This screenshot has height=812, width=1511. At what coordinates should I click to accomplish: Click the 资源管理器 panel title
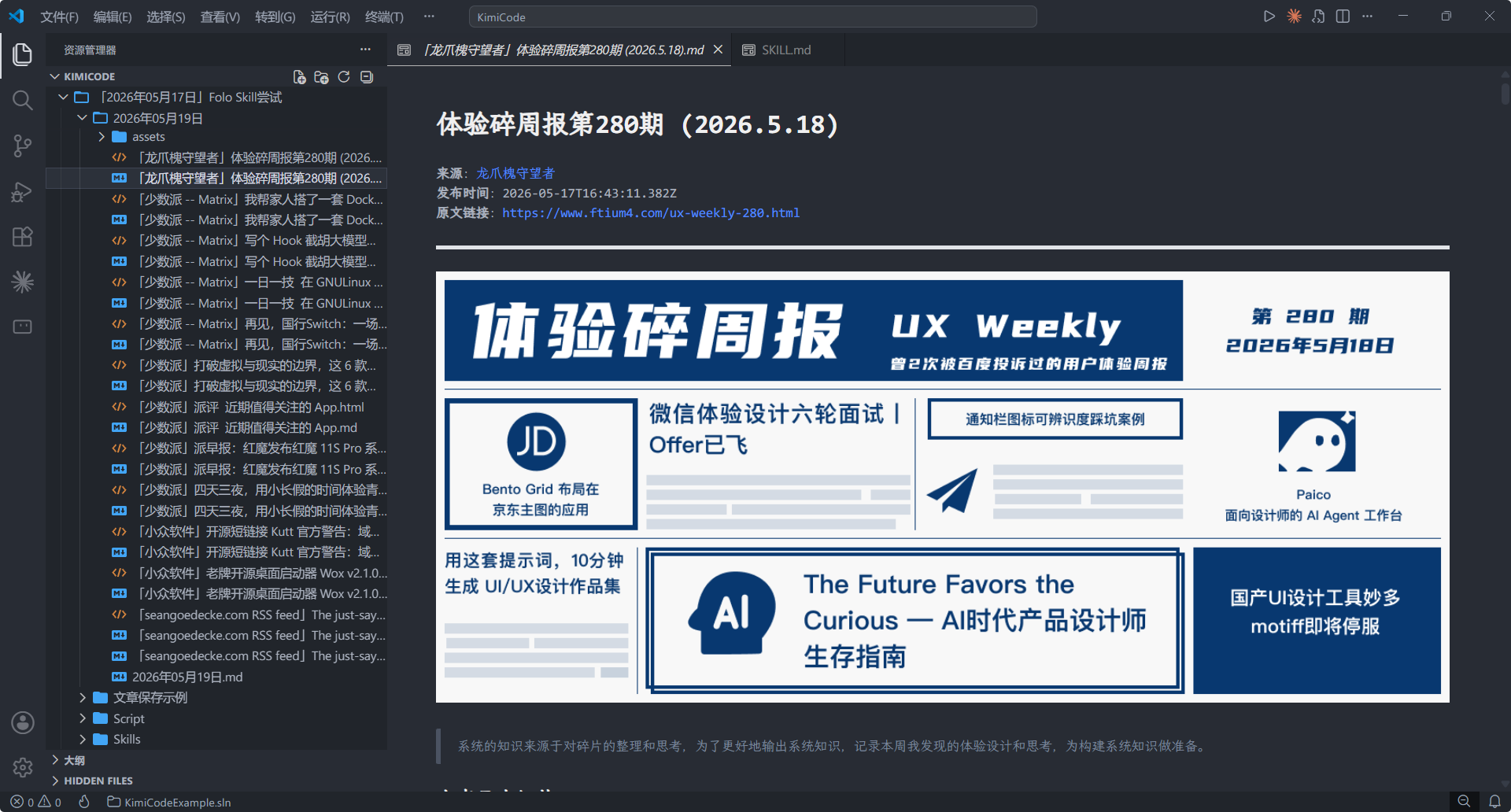[90, 50]
